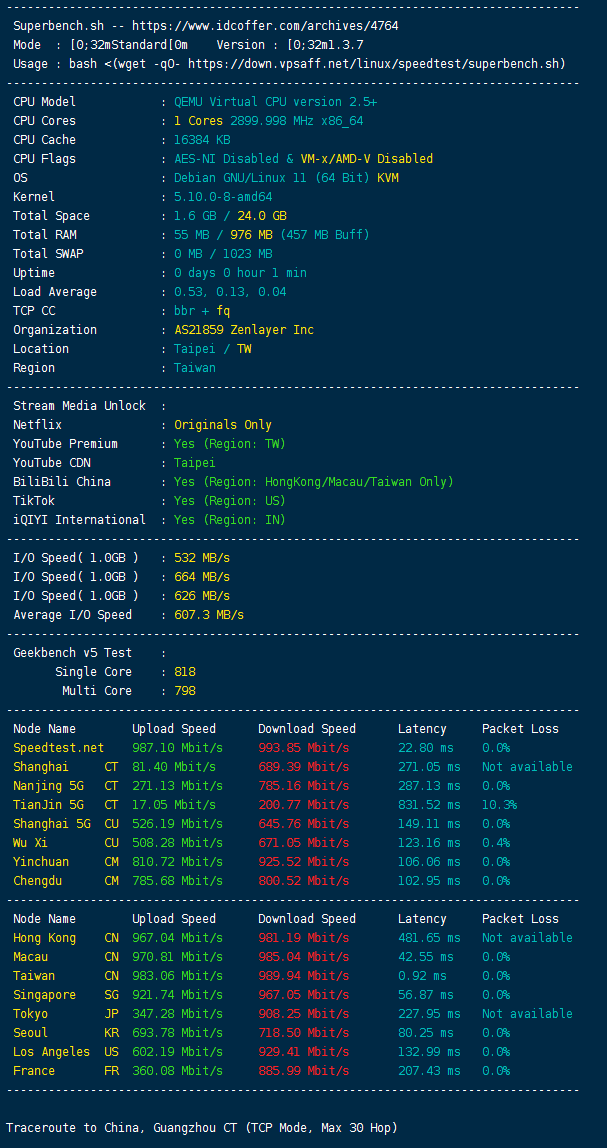Click the Los Angeles upload speed value
This screenshot has width=607, height=1148.
coord(177,1051)
